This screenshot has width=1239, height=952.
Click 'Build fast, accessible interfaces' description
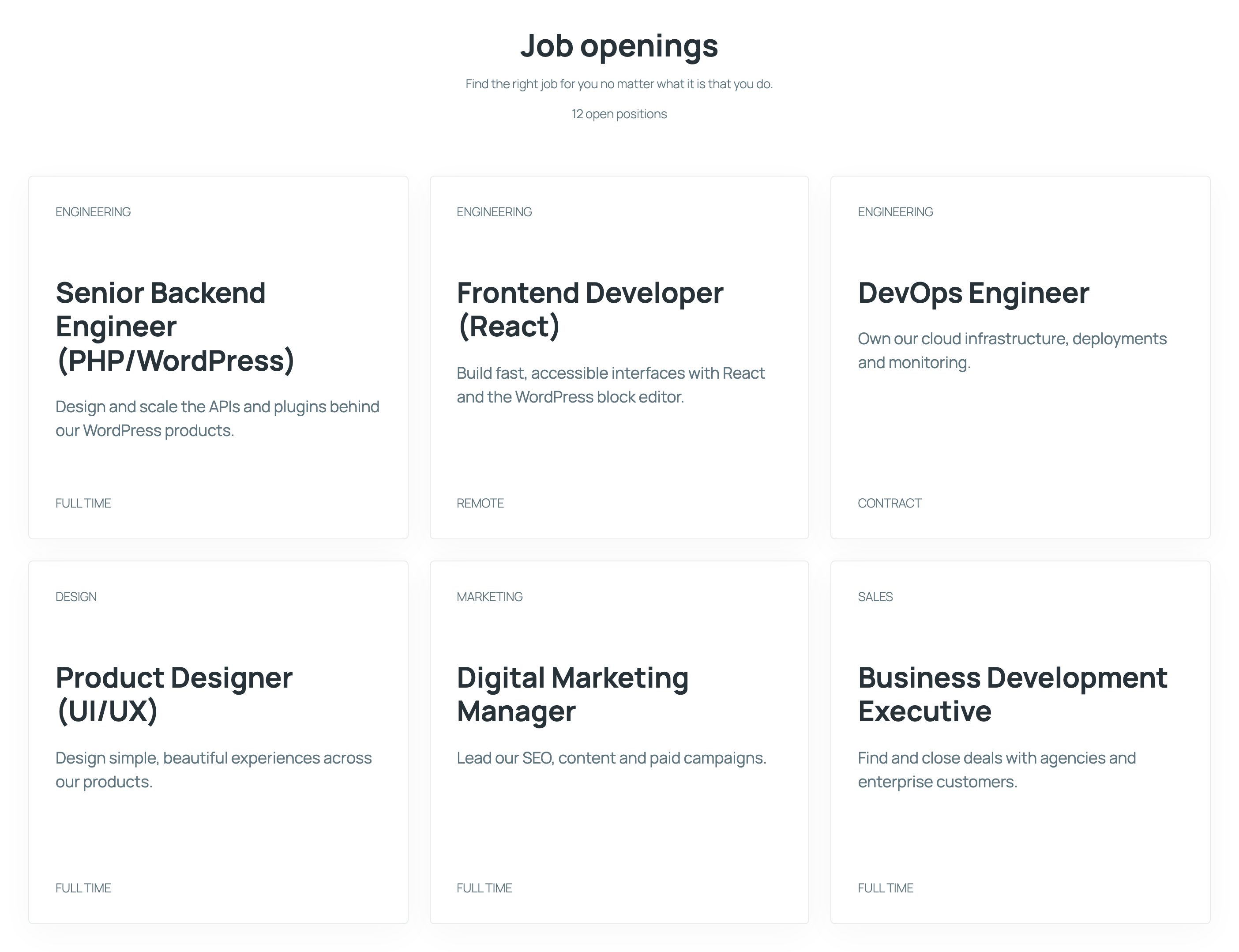coord(611,385)
